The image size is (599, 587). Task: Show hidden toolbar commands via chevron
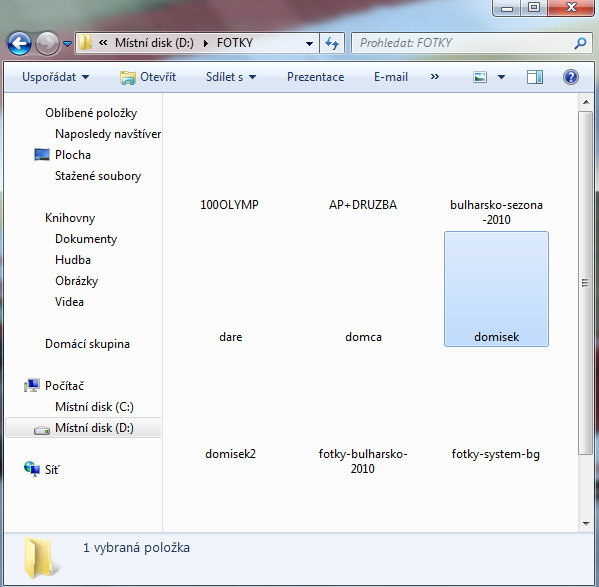point(434,77)
